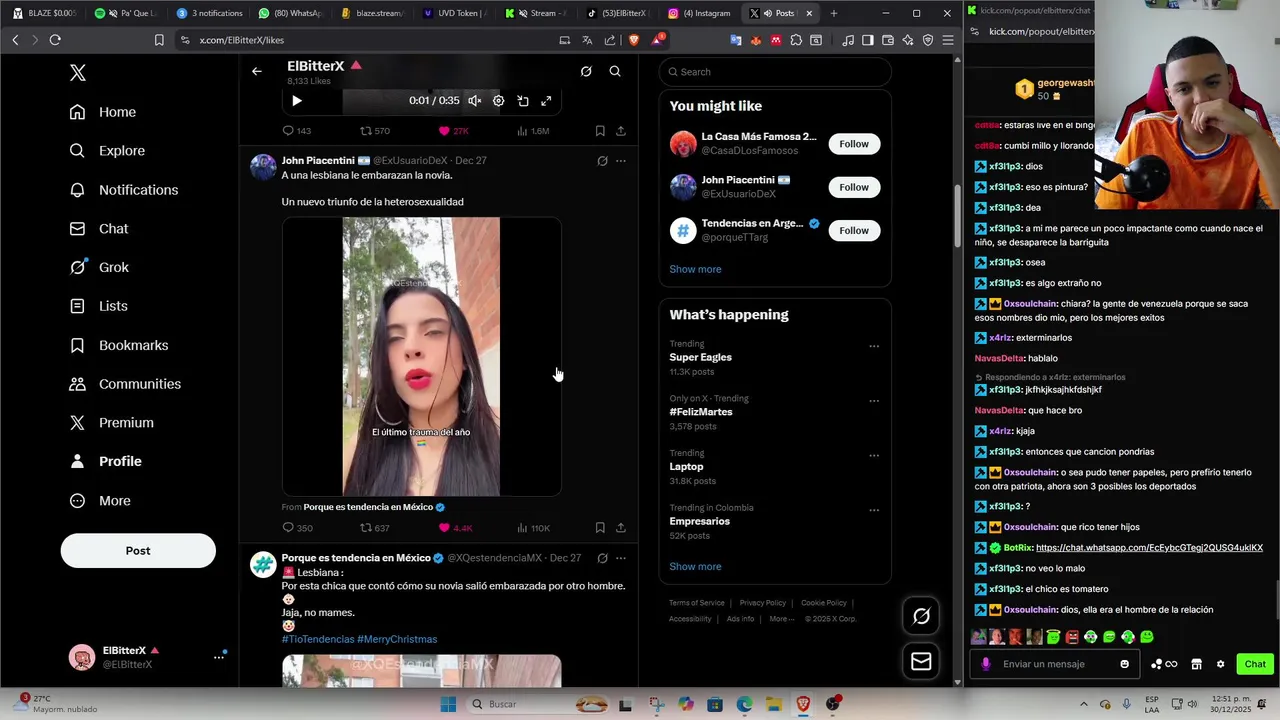Screen dimensions: 1280x720
Task: Click the Search X input field
Action: point(775,72)
